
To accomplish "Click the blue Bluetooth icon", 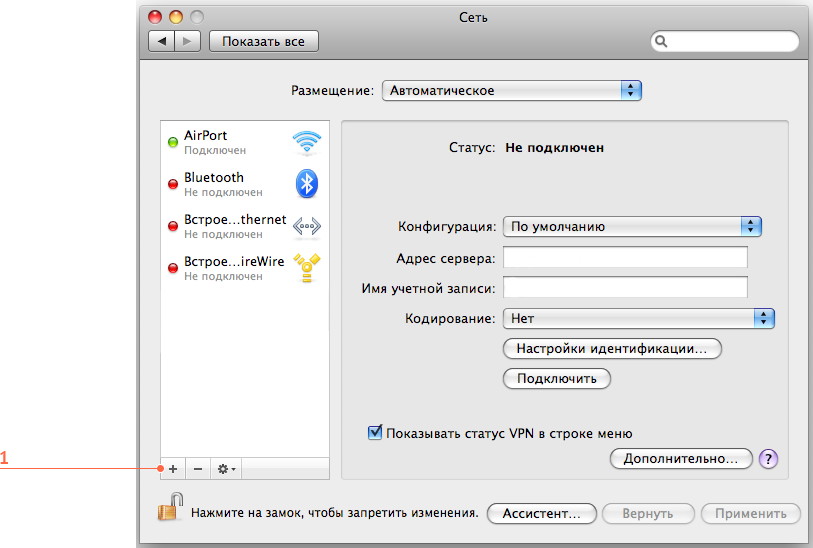I will point(307,184).
